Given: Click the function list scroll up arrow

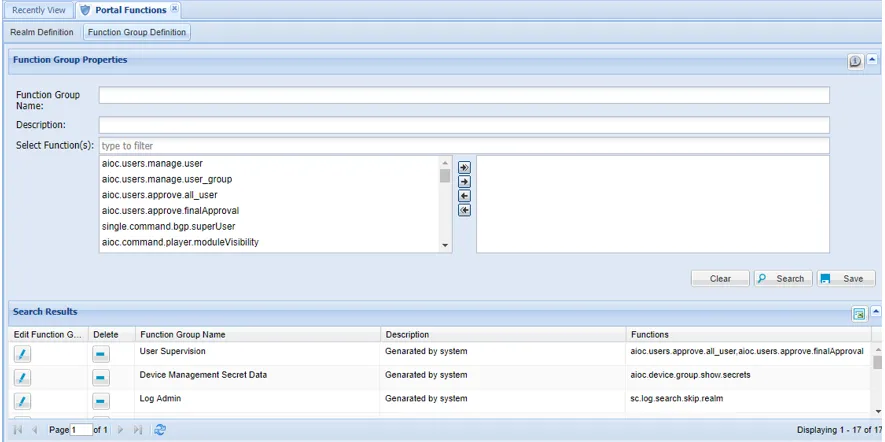Looking at the screenshot, I should (x=445, y=162).
